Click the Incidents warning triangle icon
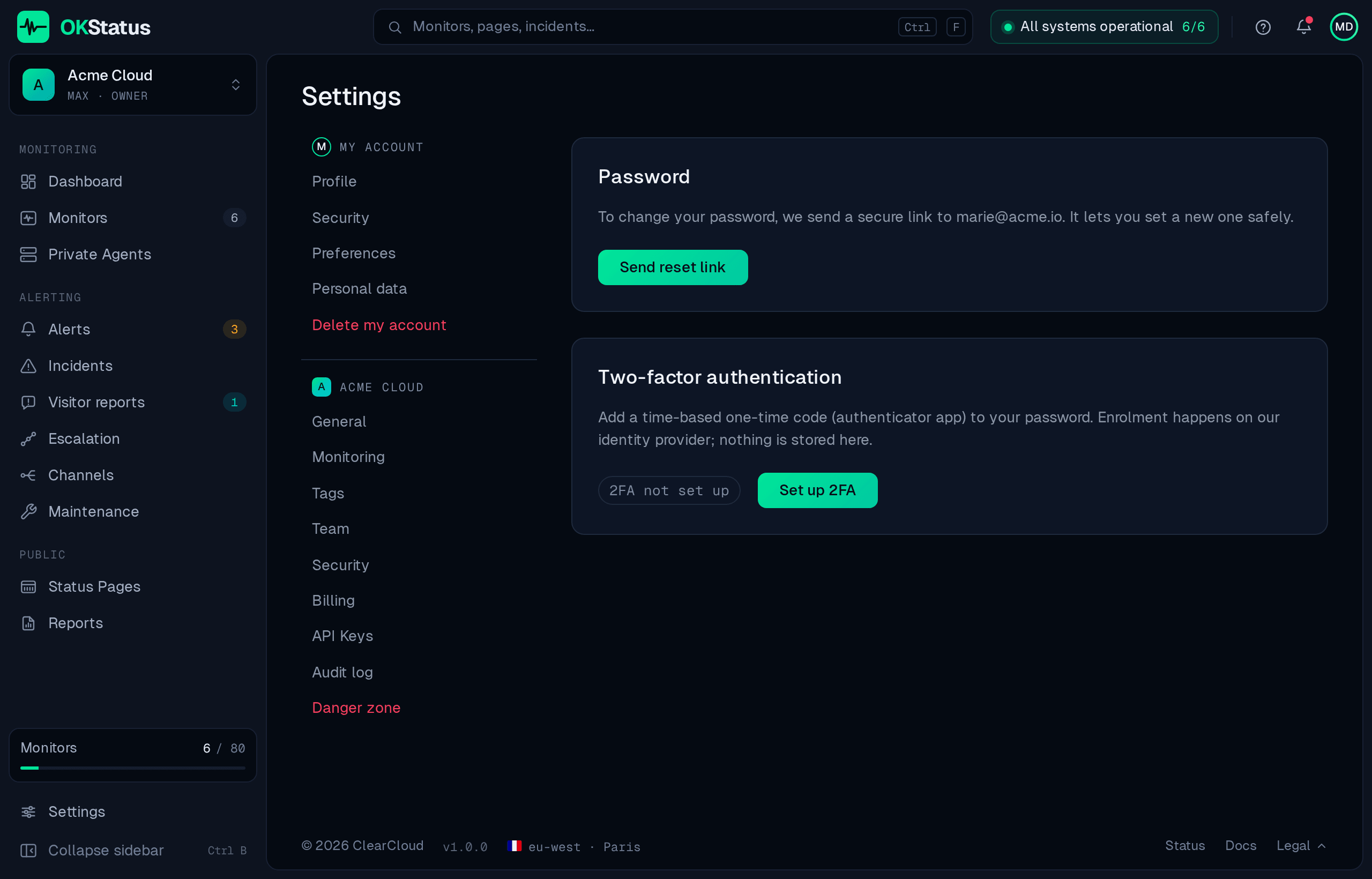The width and height of the screenshot is (1372, 879). pyautogui.click(x=28, y=366)
